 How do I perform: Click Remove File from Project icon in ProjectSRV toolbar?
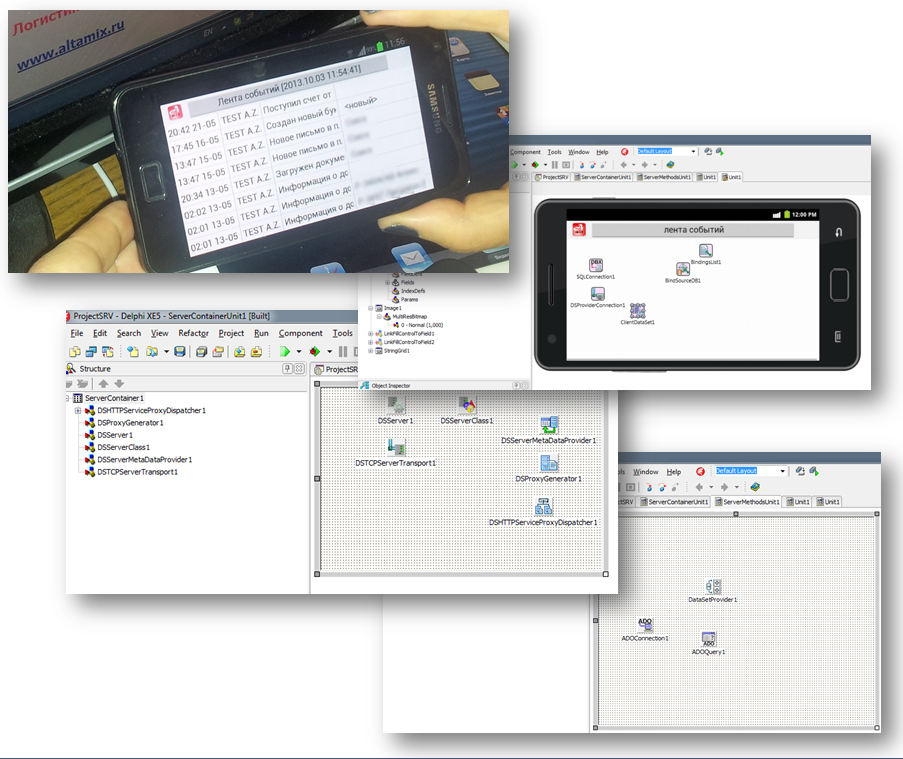coord(256,351)
